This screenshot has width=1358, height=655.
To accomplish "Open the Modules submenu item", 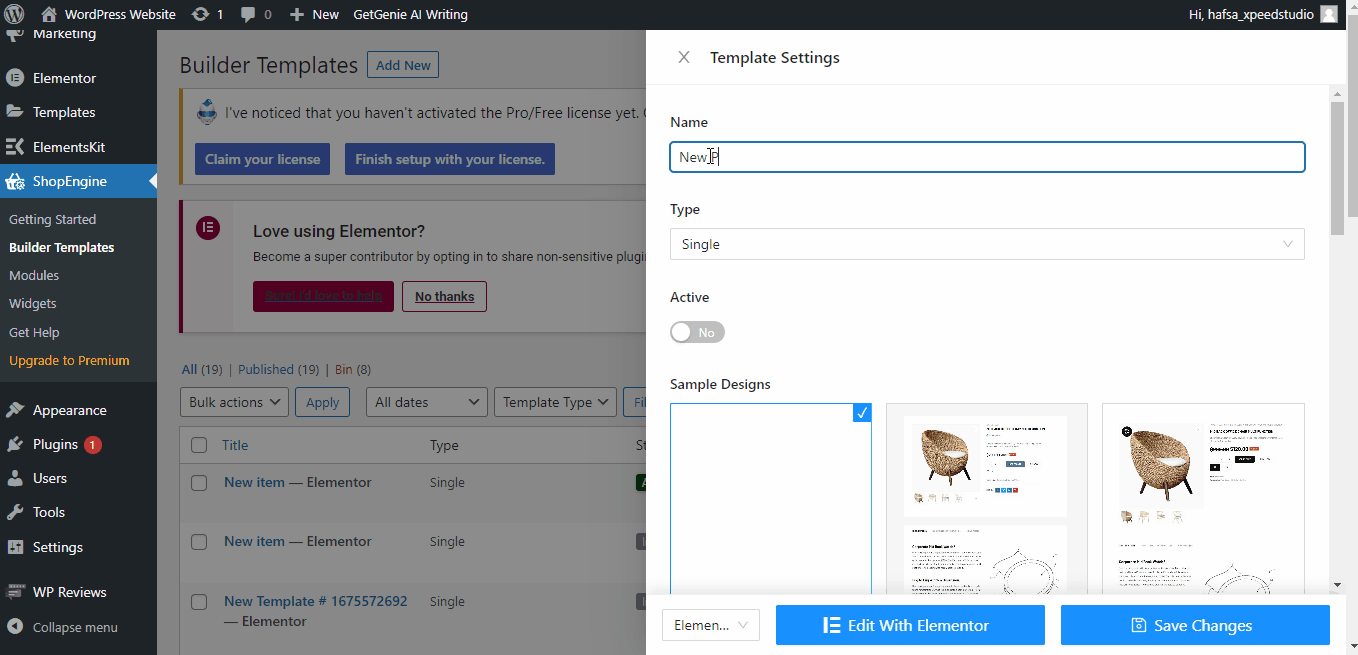I will (x=34, y=275).
